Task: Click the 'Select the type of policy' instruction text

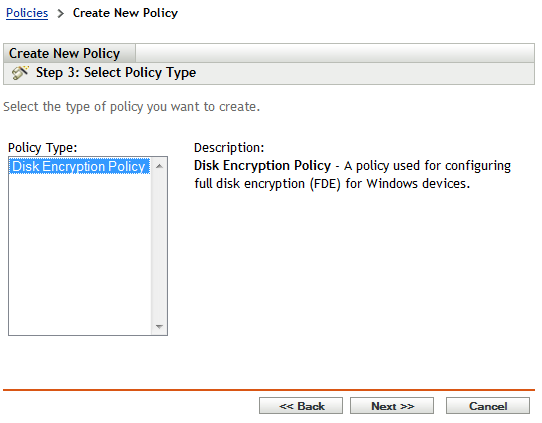Action: pos(131,107)
